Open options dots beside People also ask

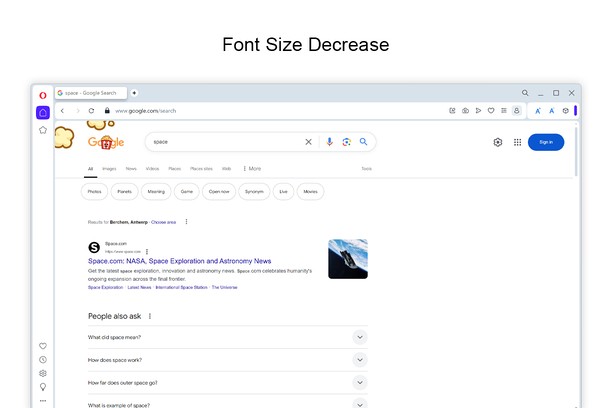click(x=150, y=316)
